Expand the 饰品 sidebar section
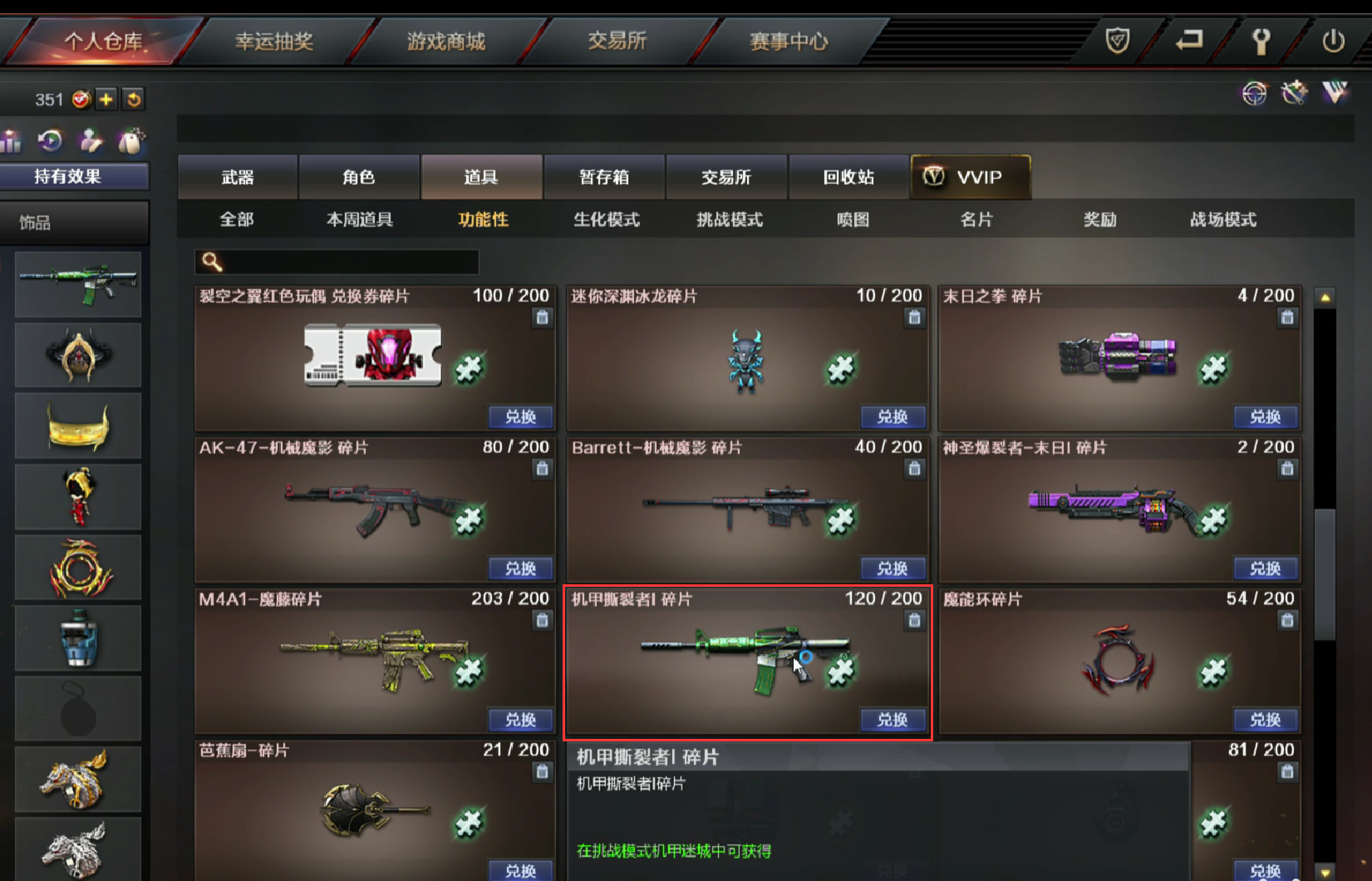This screenshot has width=1372, height=881. (75, 223)
